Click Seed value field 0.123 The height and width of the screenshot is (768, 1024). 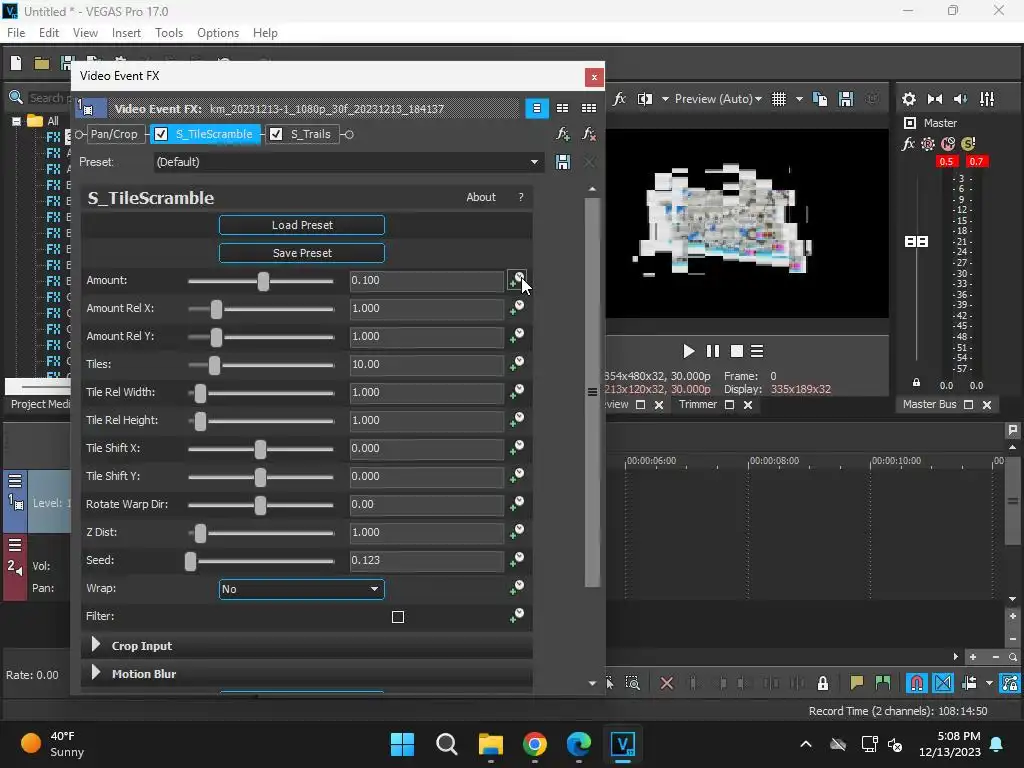[426, 560]
